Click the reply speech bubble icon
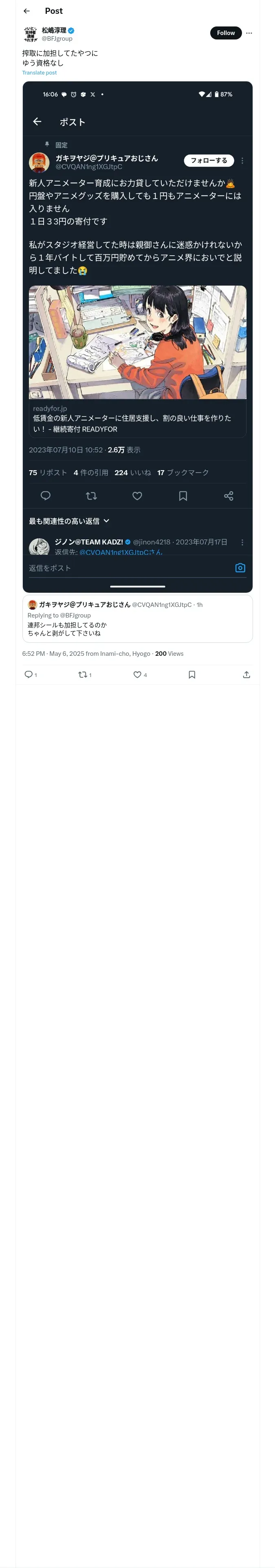The height and width of the screenshot is (1568, 275). coord(28,675)
